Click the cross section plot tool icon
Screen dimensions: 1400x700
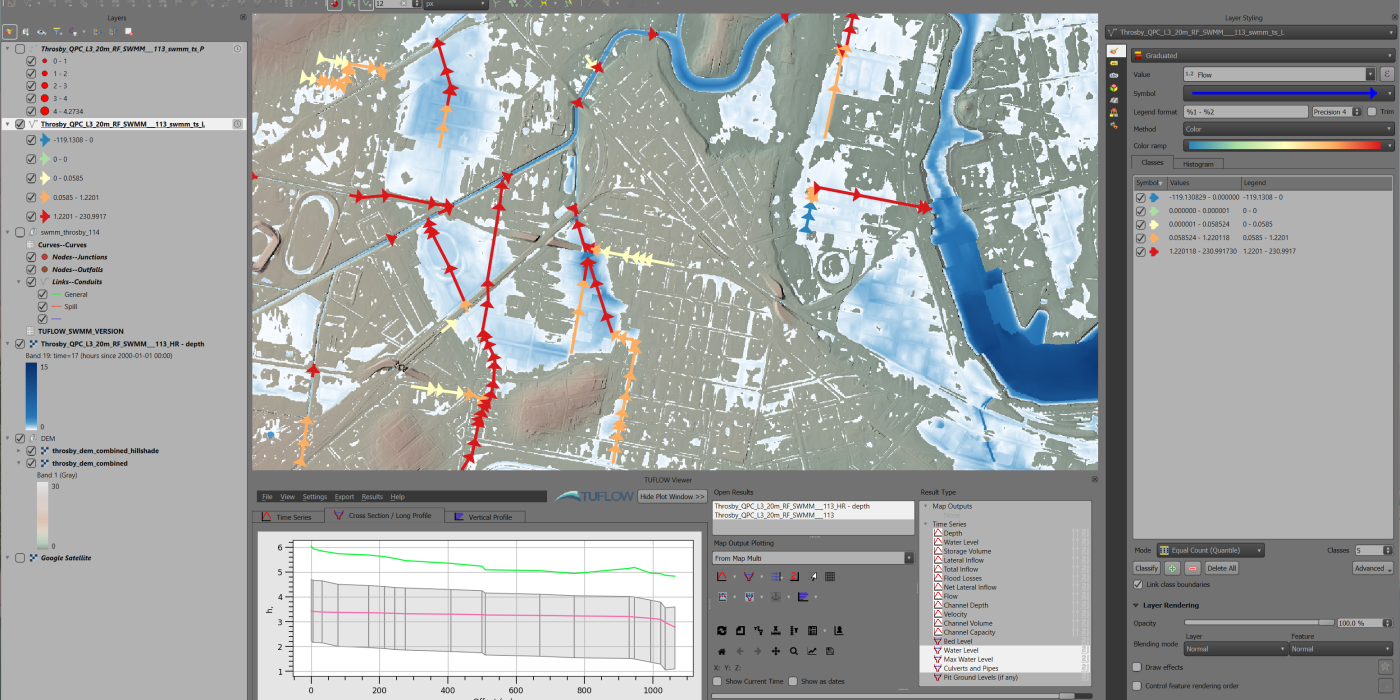[749, 576]
